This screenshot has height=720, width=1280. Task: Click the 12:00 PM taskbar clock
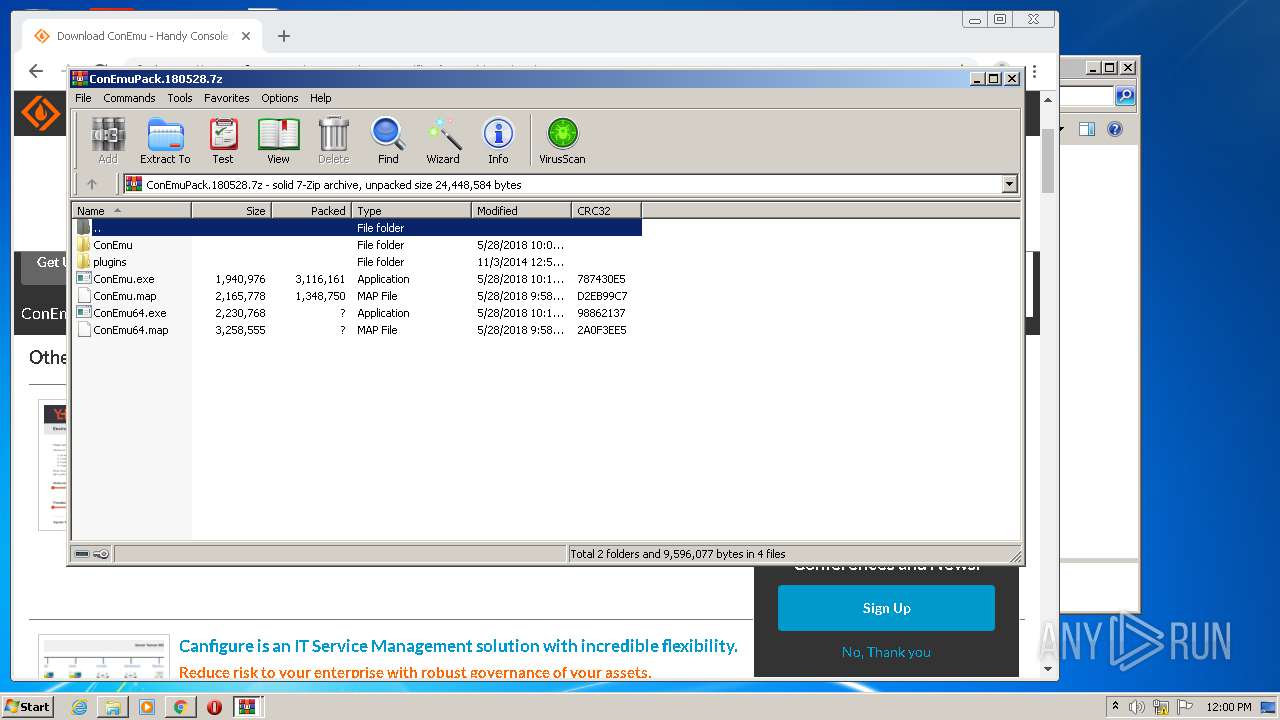[x=1229, y=707]
